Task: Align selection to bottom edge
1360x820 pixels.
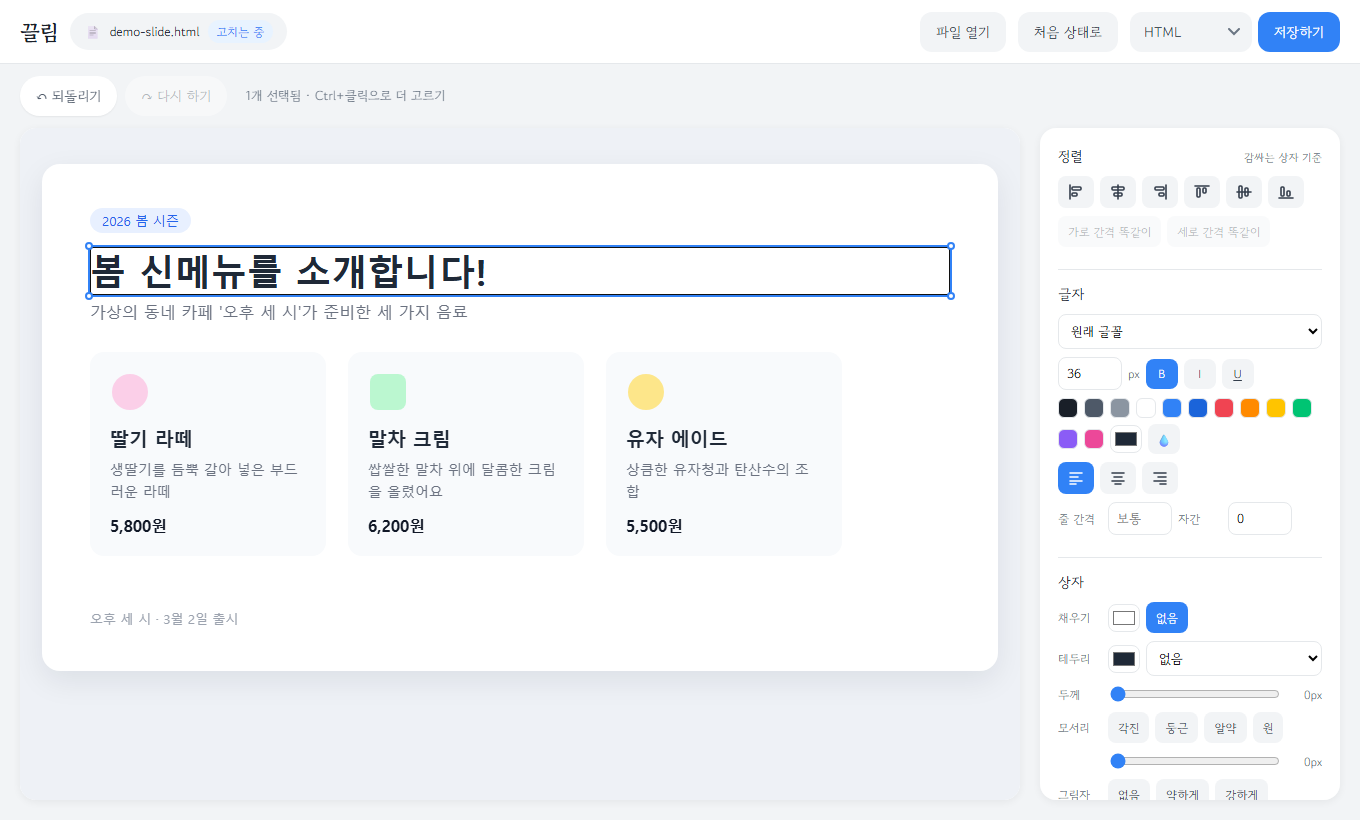Action: [1286, 191]
